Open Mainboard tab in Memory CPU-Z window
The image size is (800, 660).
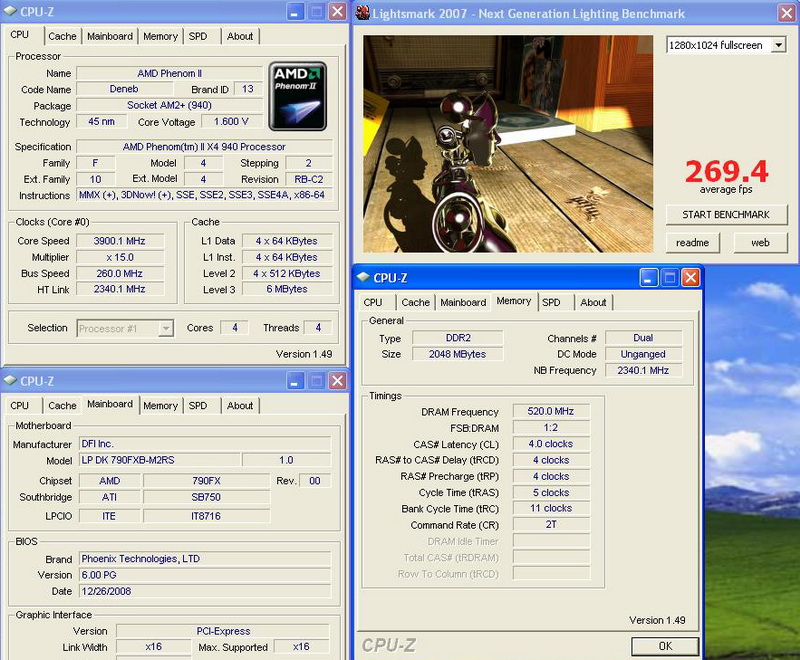(463, 302)
